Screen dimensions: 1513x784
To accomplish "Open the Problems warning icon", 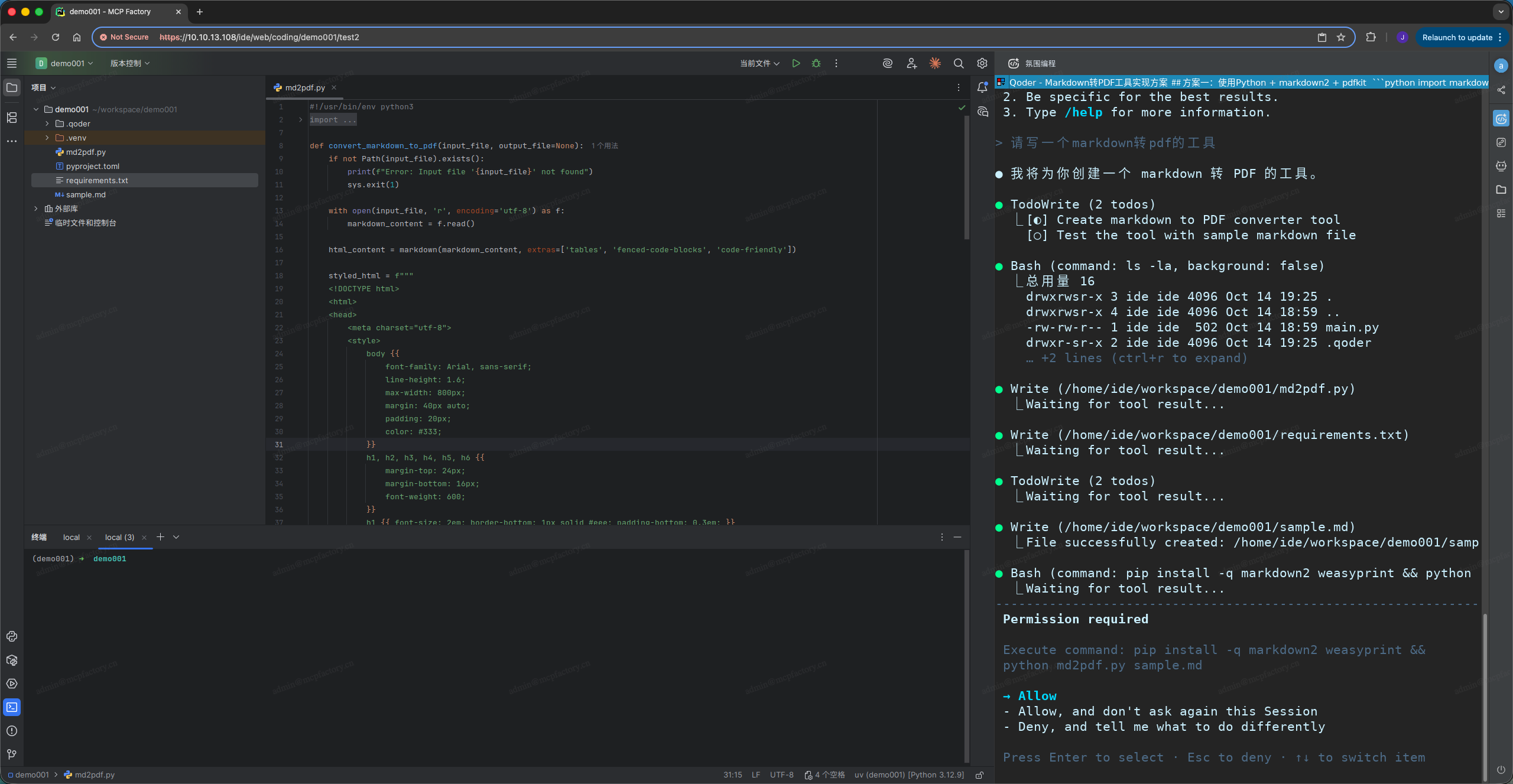I will (12, 731).
